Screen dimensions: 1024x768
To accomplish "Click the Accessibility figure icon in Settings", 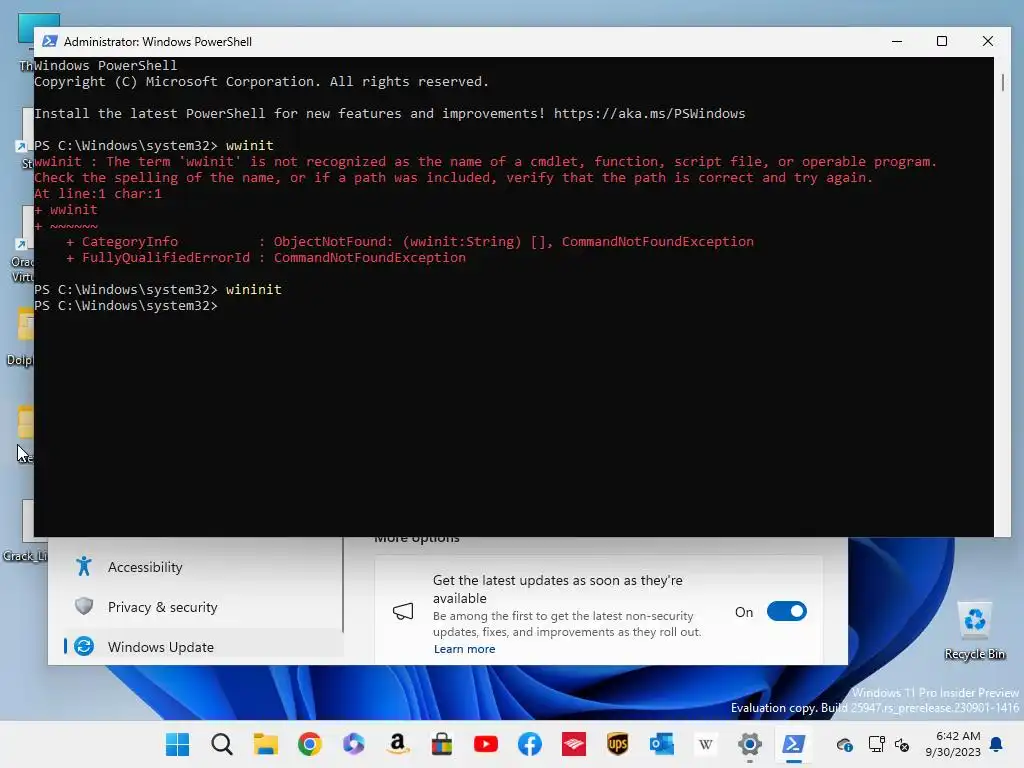I will 84,566.
